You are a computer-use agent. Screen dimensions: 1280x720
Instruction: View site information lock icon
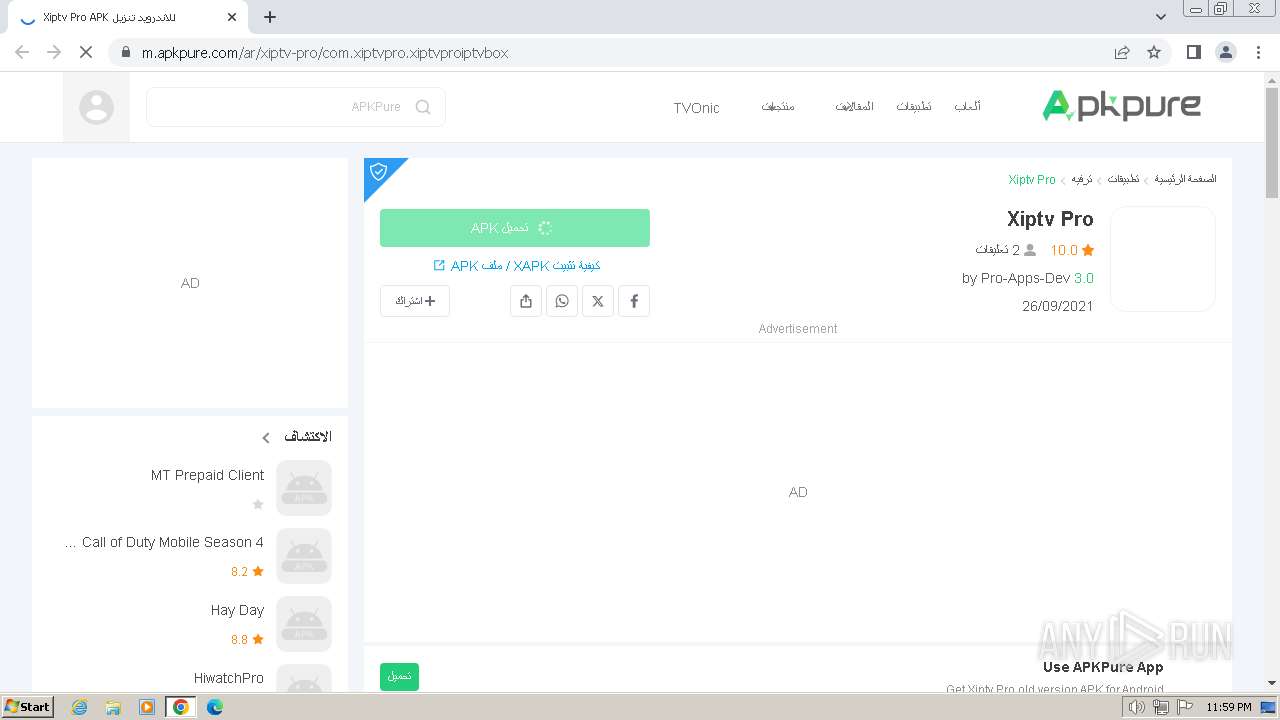pos(126,52)
